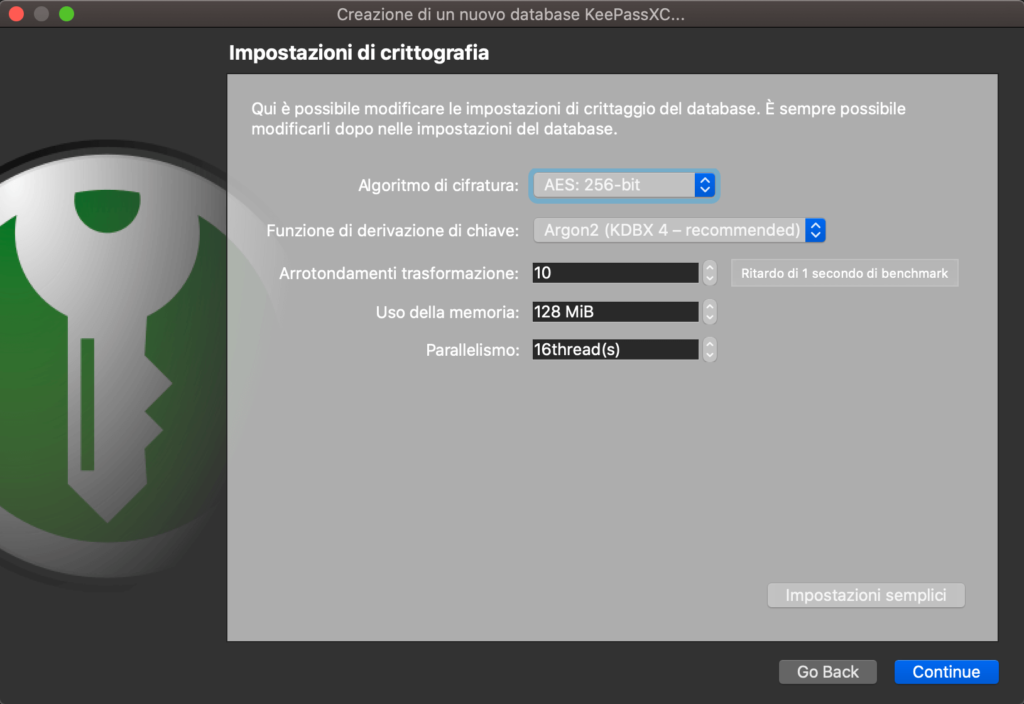Continue to the next wizard step
The image size is (1024, 704).
point(946,671)
